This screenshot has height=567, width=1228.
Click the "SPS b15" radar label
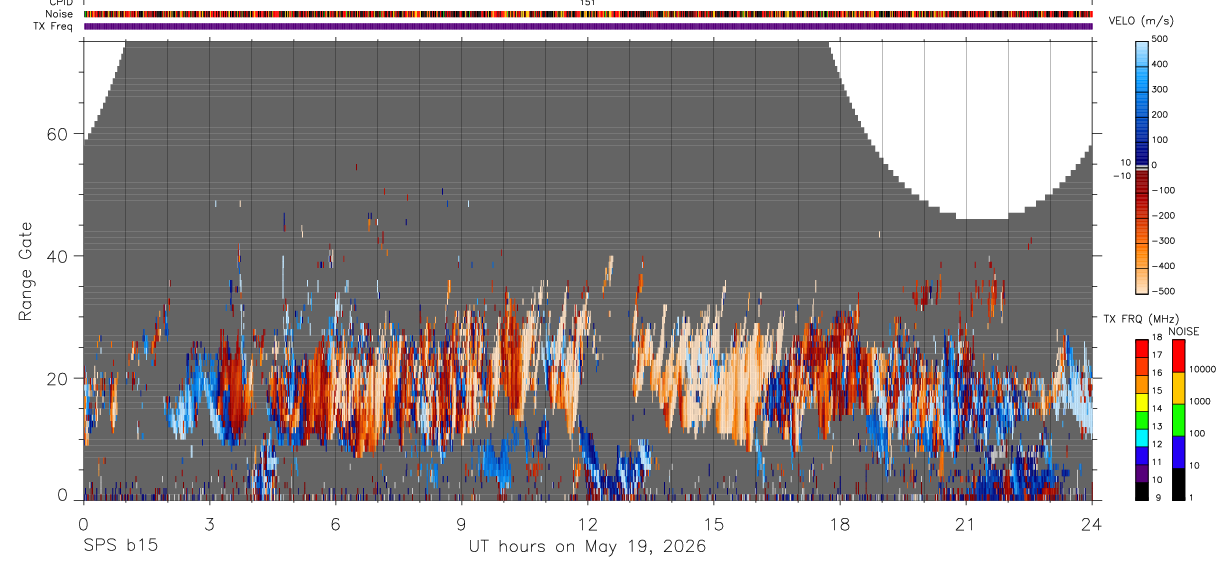pos(119,546)
